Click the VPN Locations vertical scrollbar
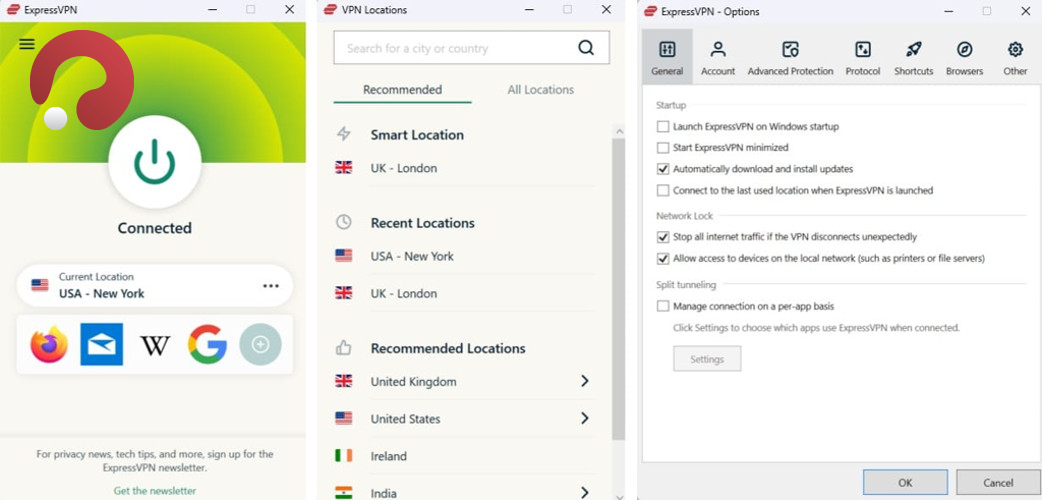Image resolution: width=1042 pixels, height=500 pixels. click(618, 289)
